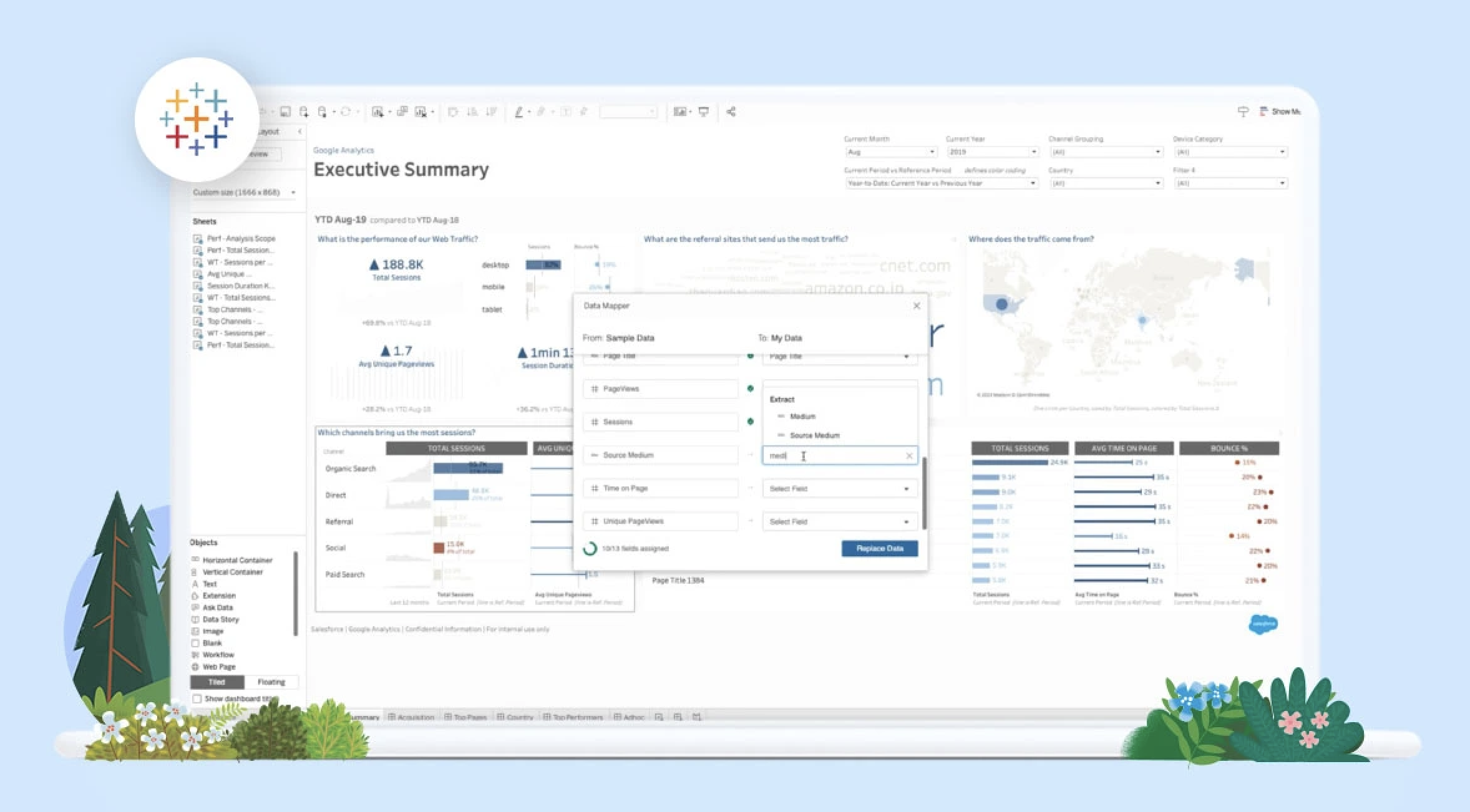Click the Refresh data source toolbar icon
Image resolution: width=1470 pixels, height=812 pixels.
point(345,112)
